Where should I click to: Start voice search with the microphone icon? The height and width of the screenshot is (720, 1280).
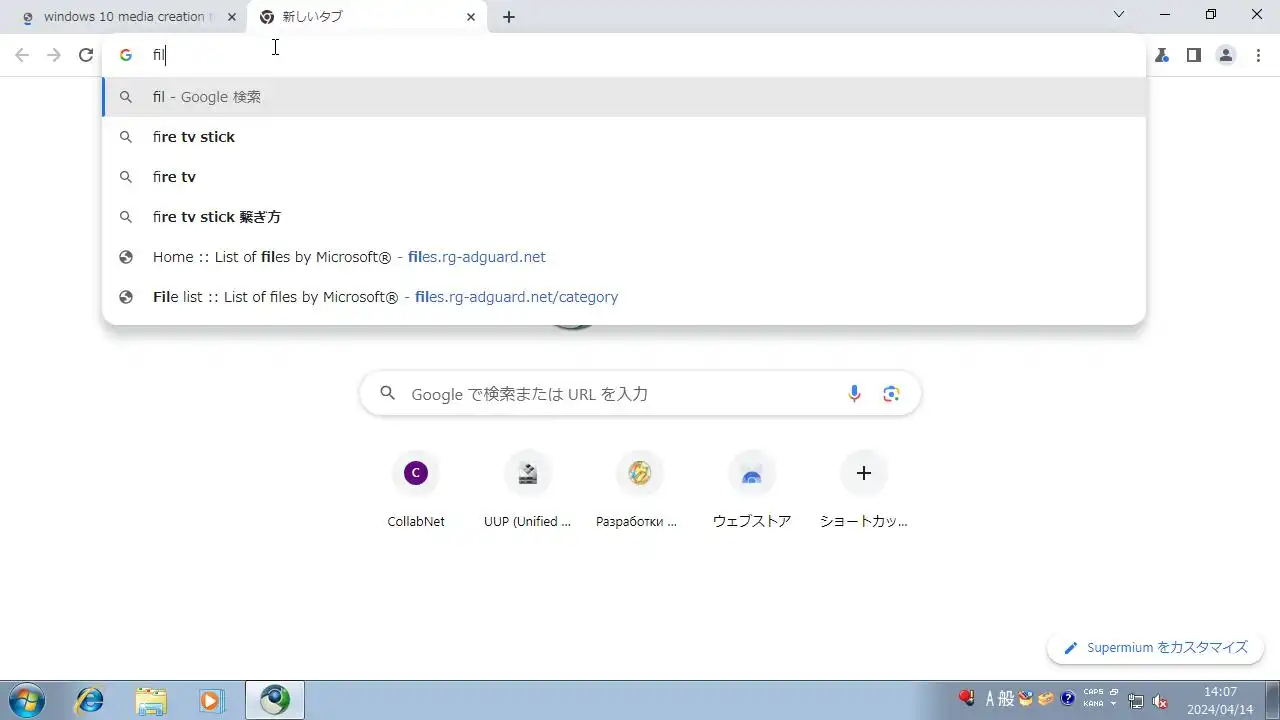(x=854, y=394)
